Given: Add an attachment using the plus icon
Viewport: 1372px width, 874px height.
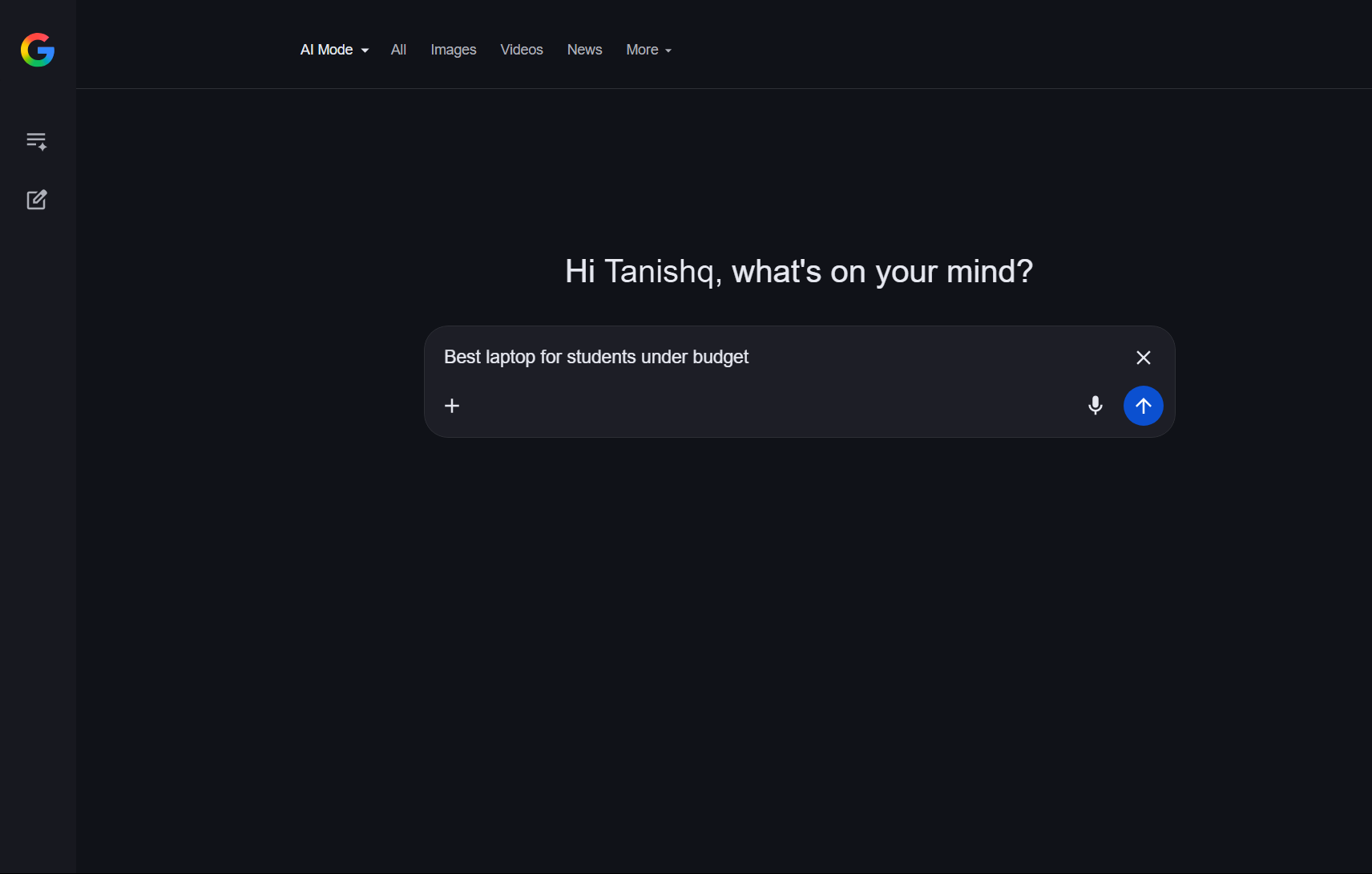Looking at the screenshot, I should pos(452,406).
